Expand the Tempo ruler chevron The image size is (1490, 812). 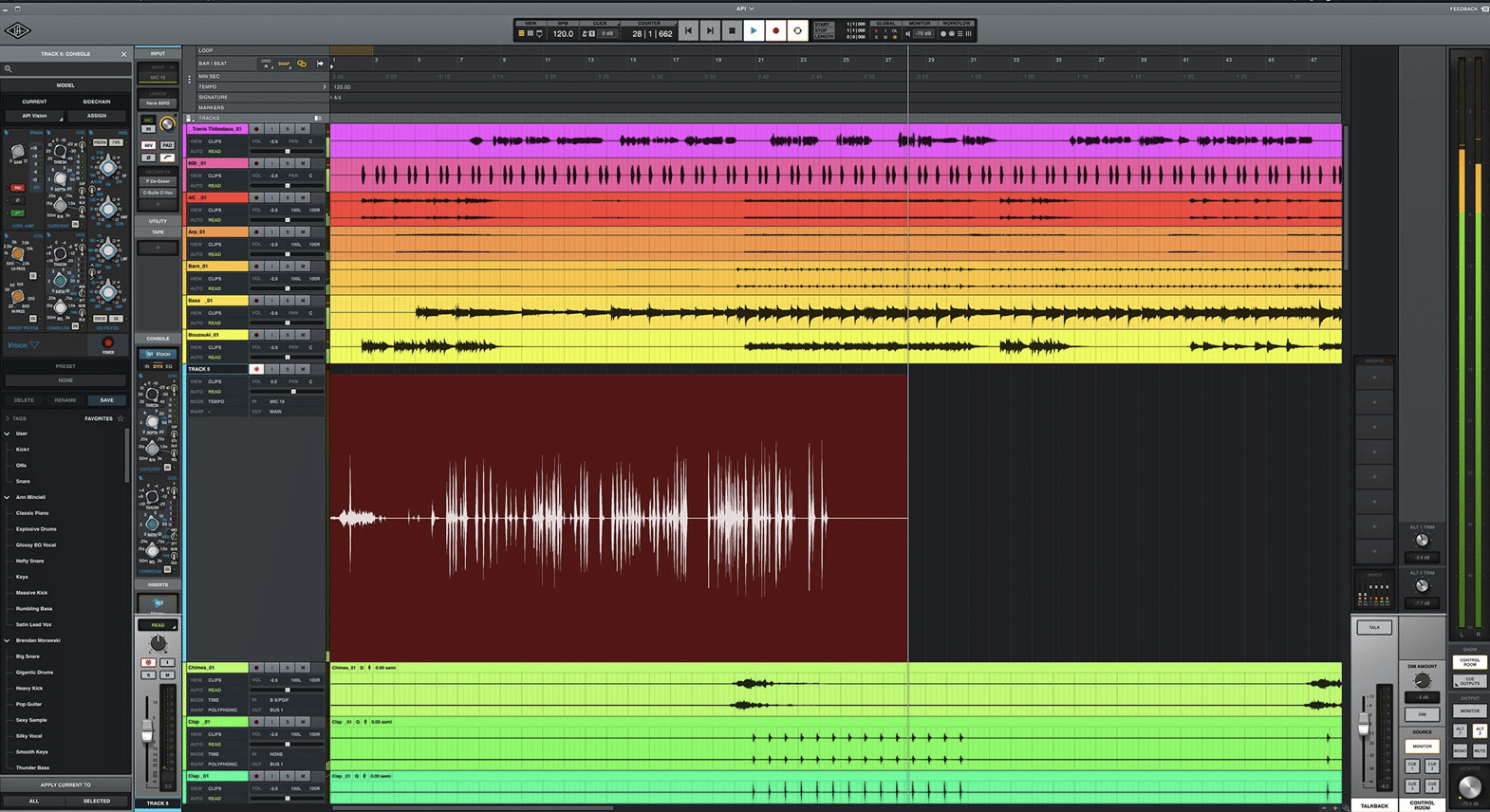[324, 86]
